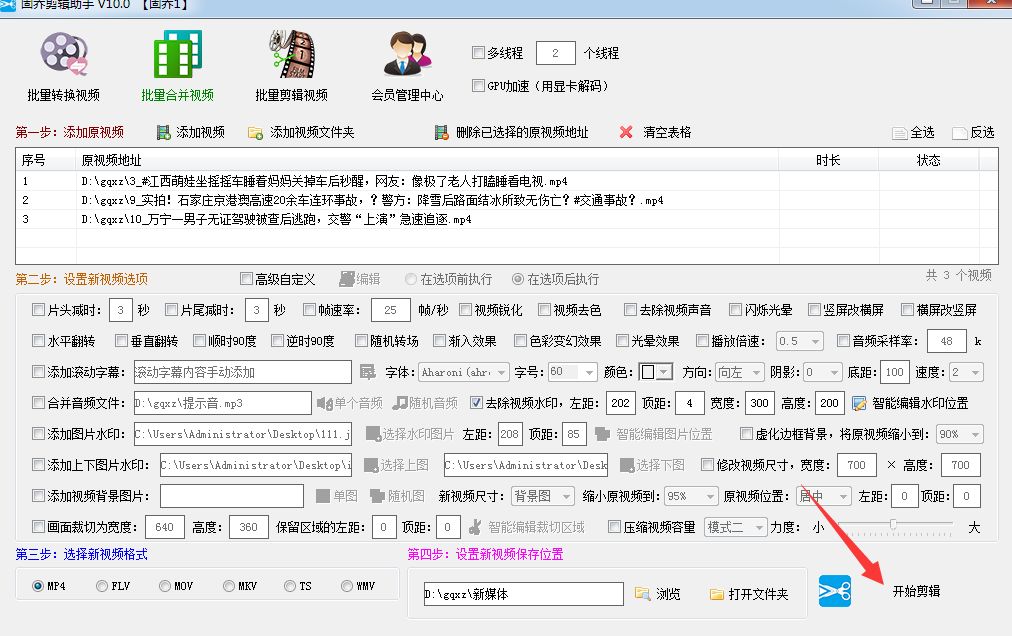Click the scrolling subtitle edit icon
This screenshot has width=1012, height=636.
point(367,372)
